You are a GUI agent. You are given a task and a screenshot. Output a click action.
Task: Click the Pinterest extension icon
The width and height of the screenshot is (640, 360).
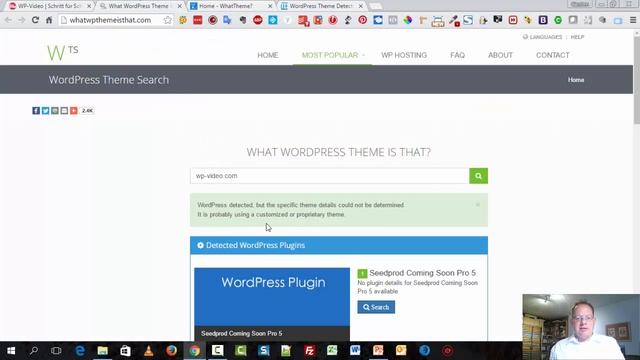[362, 20]
